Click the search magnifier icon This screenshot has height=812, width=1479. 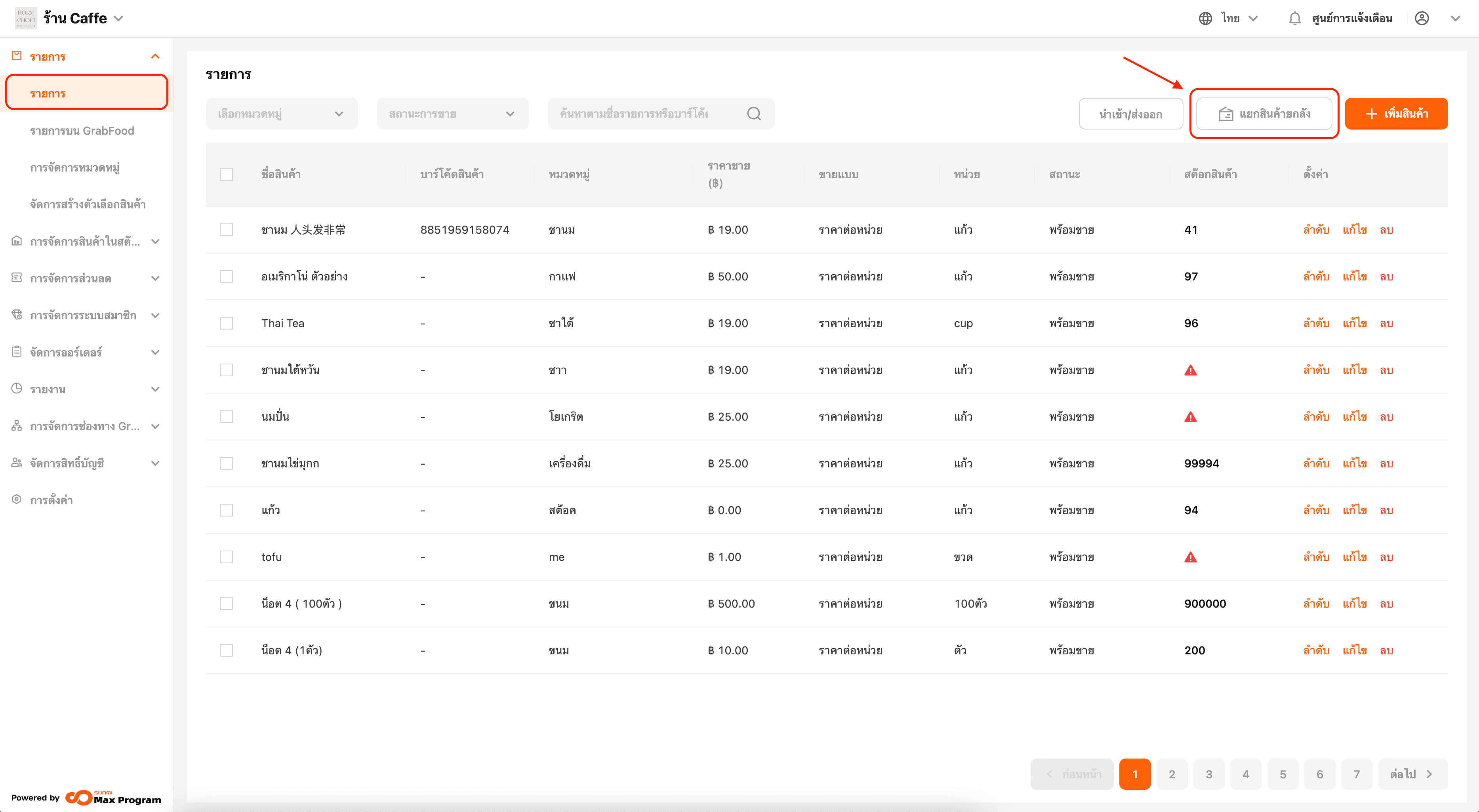pos(754,114)
